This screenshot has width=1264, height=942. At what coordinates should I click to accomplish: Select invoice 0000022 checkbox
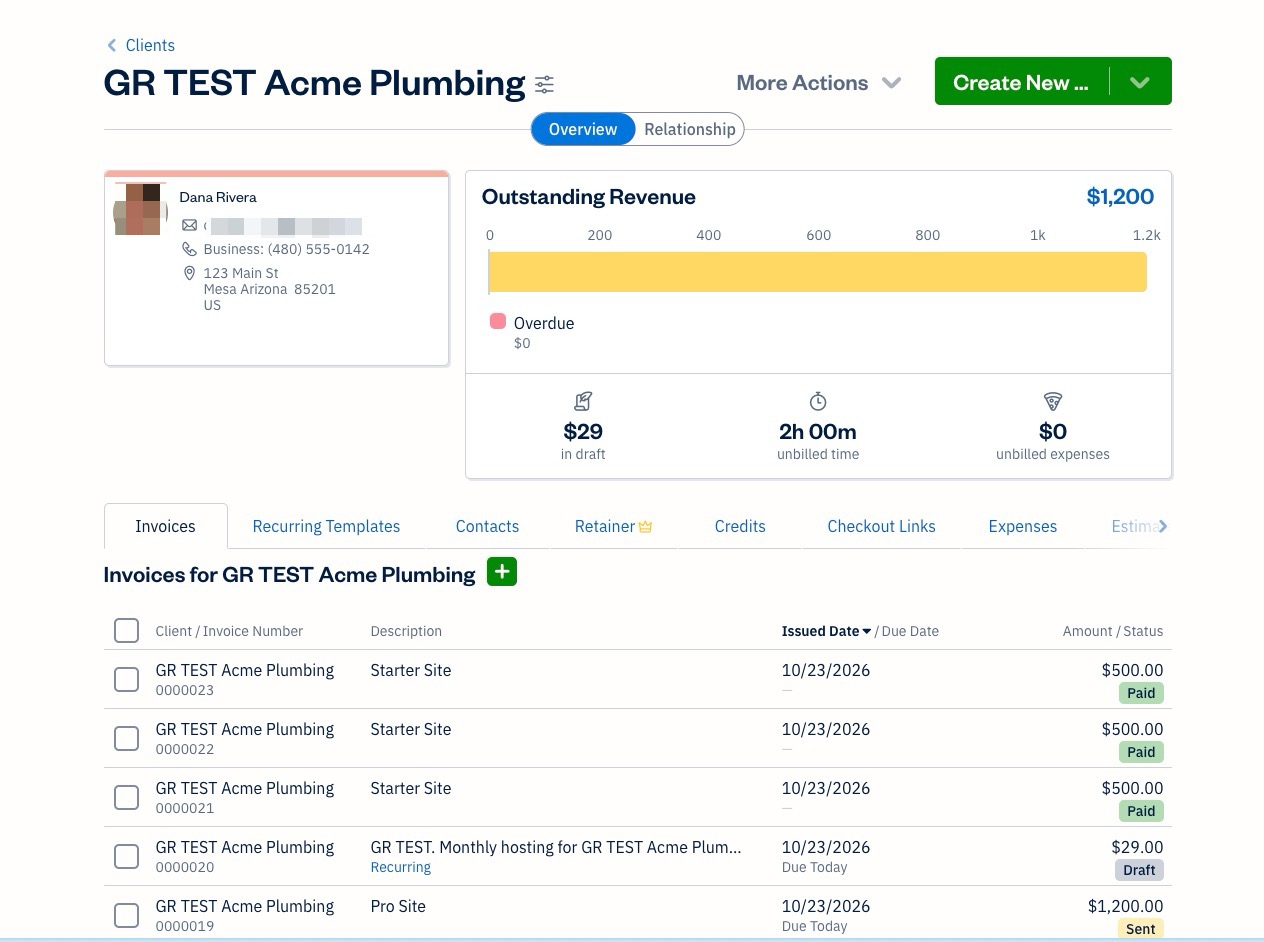pyautogui.click(x=126, y=738)
